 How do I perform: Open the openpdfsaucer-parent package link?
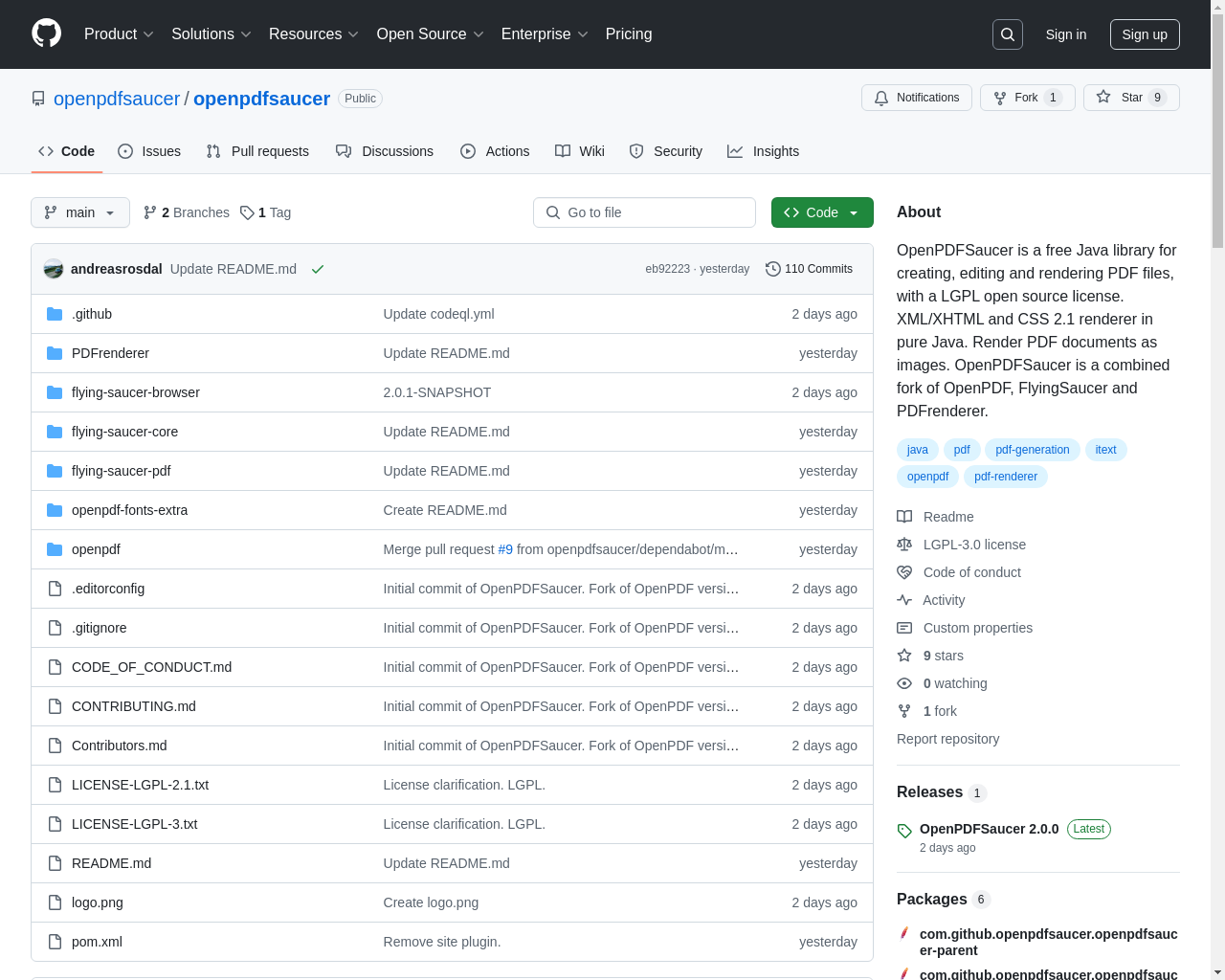pyautogui.click(x=1049, y=942)
